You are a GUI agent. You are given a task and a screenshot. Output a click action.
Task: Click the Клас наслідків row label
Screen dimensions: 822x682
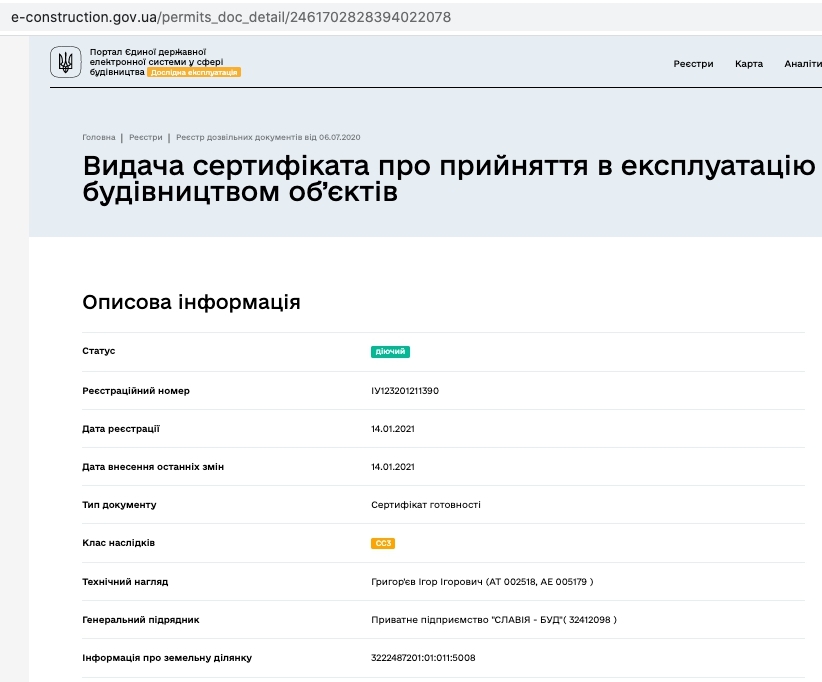[118, 543]
